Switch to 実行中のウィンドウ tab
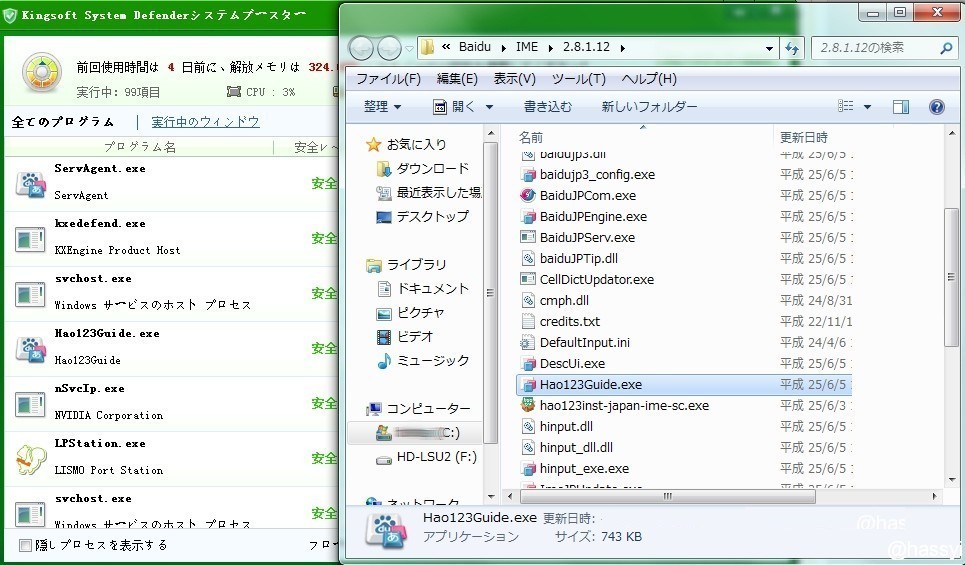Viewport: 965px width, 565px height. click(x=205, y=121)
